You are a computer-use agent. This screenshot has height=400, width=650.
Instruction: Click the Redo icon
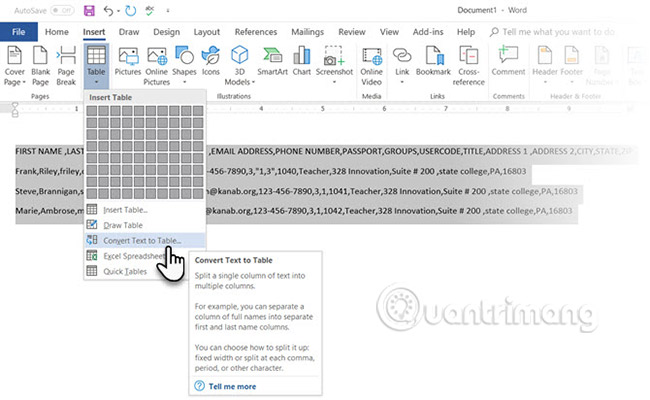pos(131,11)
